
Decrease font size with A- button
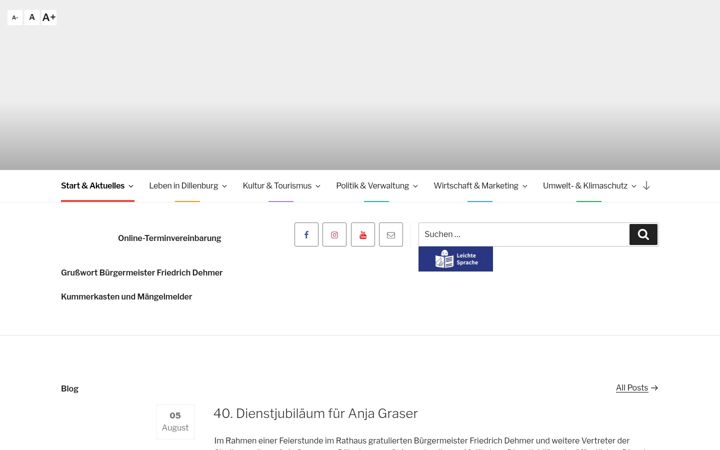pos(15,17)
